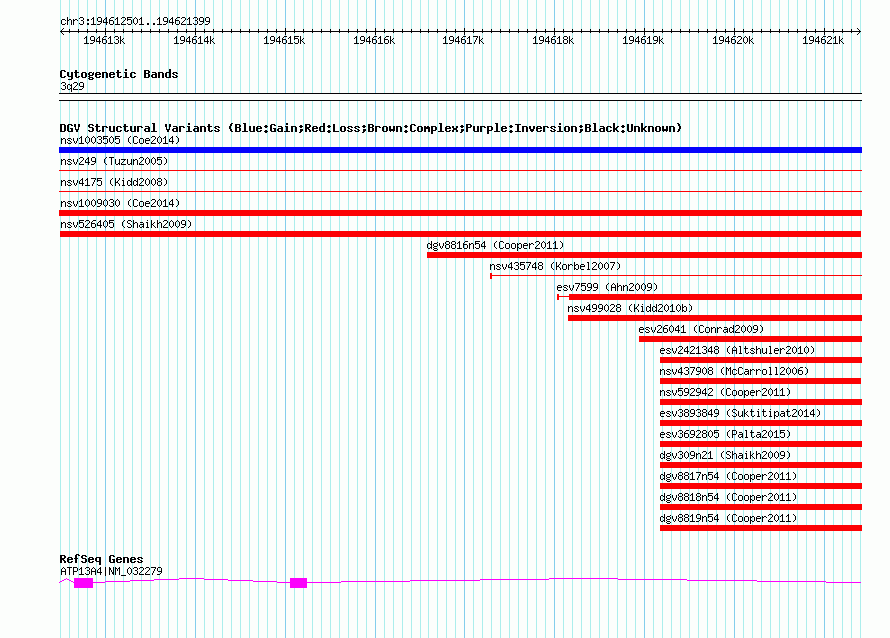Click the red dgv8816n54 loss bar
The image size is (890, 638).
pyautogui.click(x=644, y=255)
